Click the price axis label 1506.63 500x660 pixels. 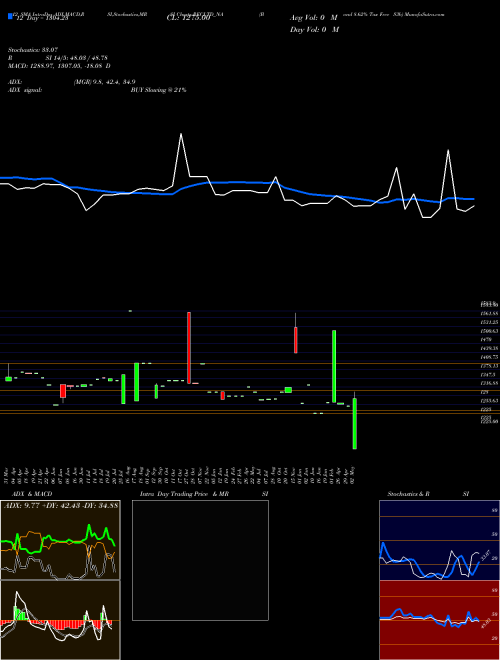[x=489, y=331]
